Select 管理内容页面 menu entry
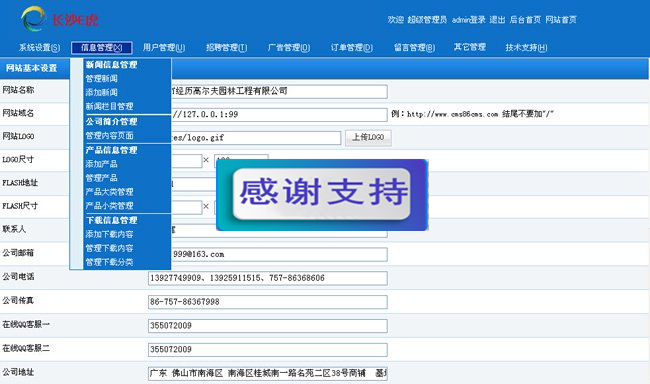This screenshot has height=384, width=650. pyautogui.click(x=109, y=136)
